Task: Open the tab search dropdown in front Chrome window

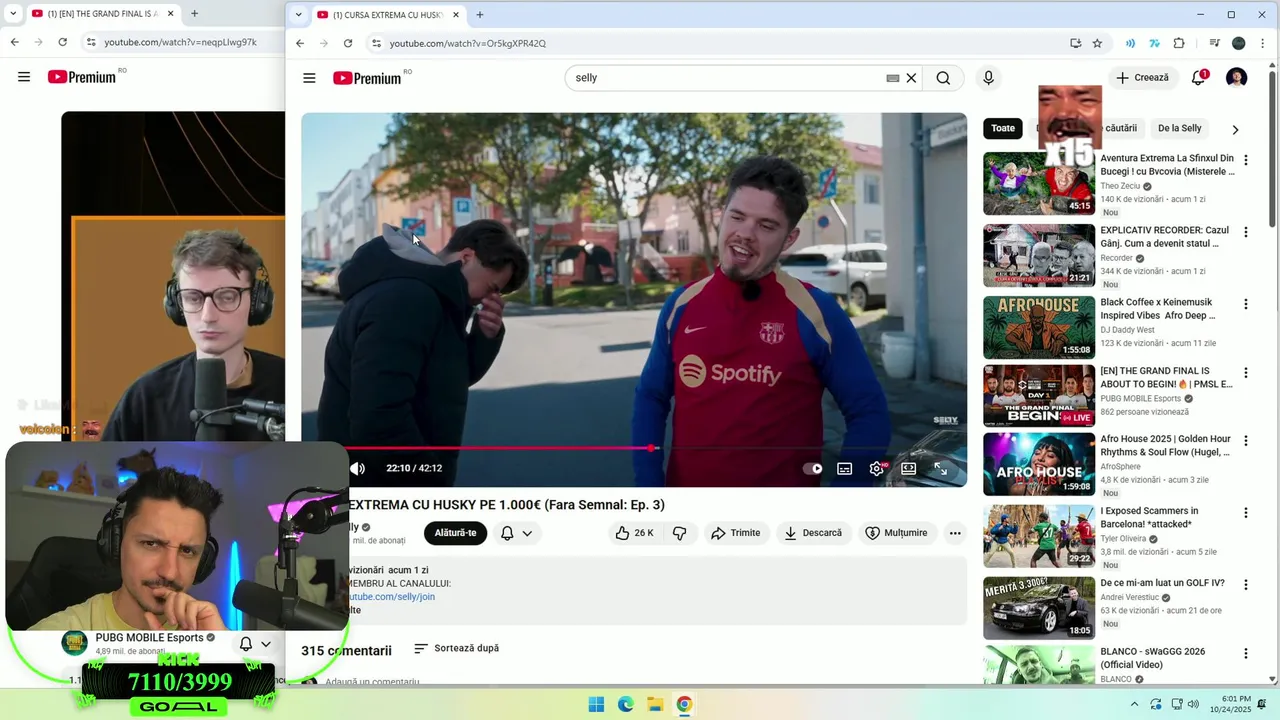Action: point(298,15)
